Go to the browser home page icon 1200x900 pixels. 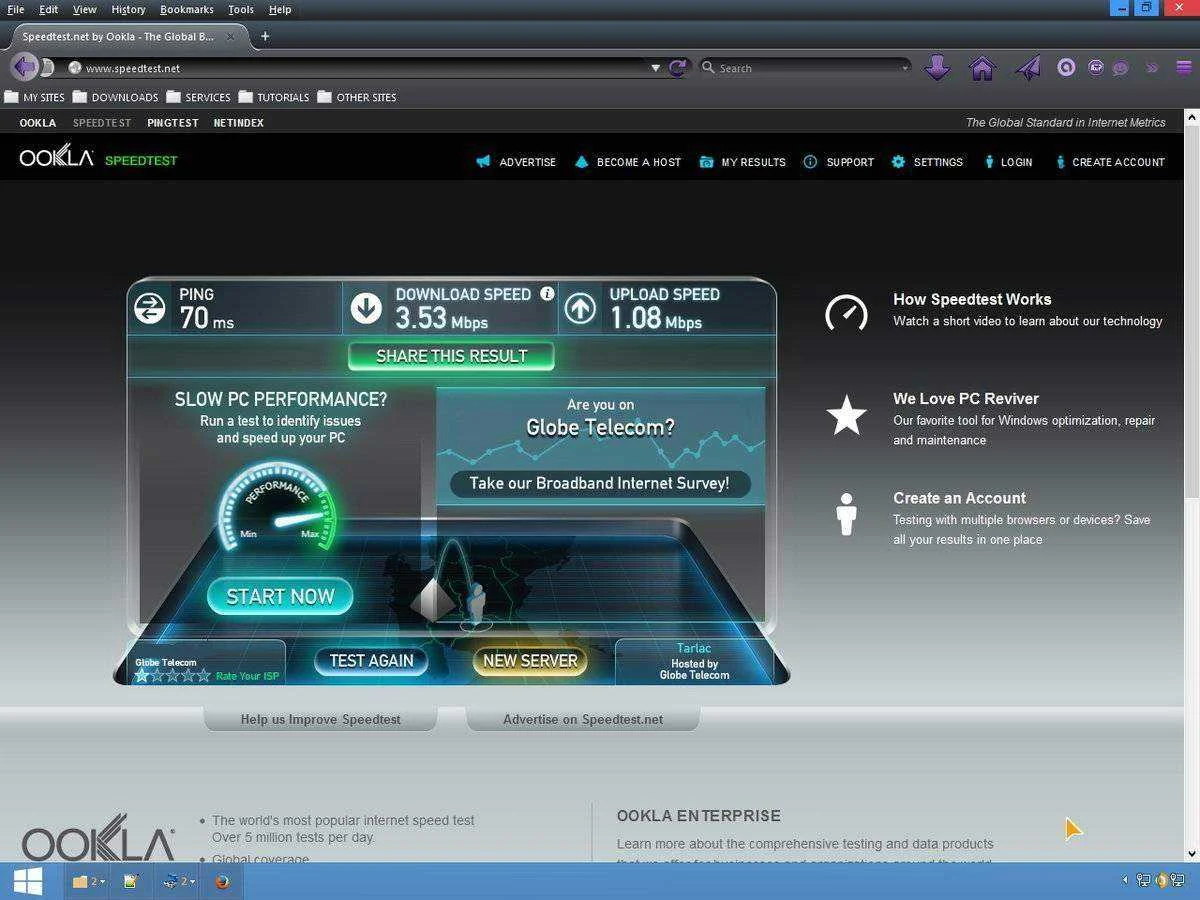pyautogui.click(x=982, y=68)
